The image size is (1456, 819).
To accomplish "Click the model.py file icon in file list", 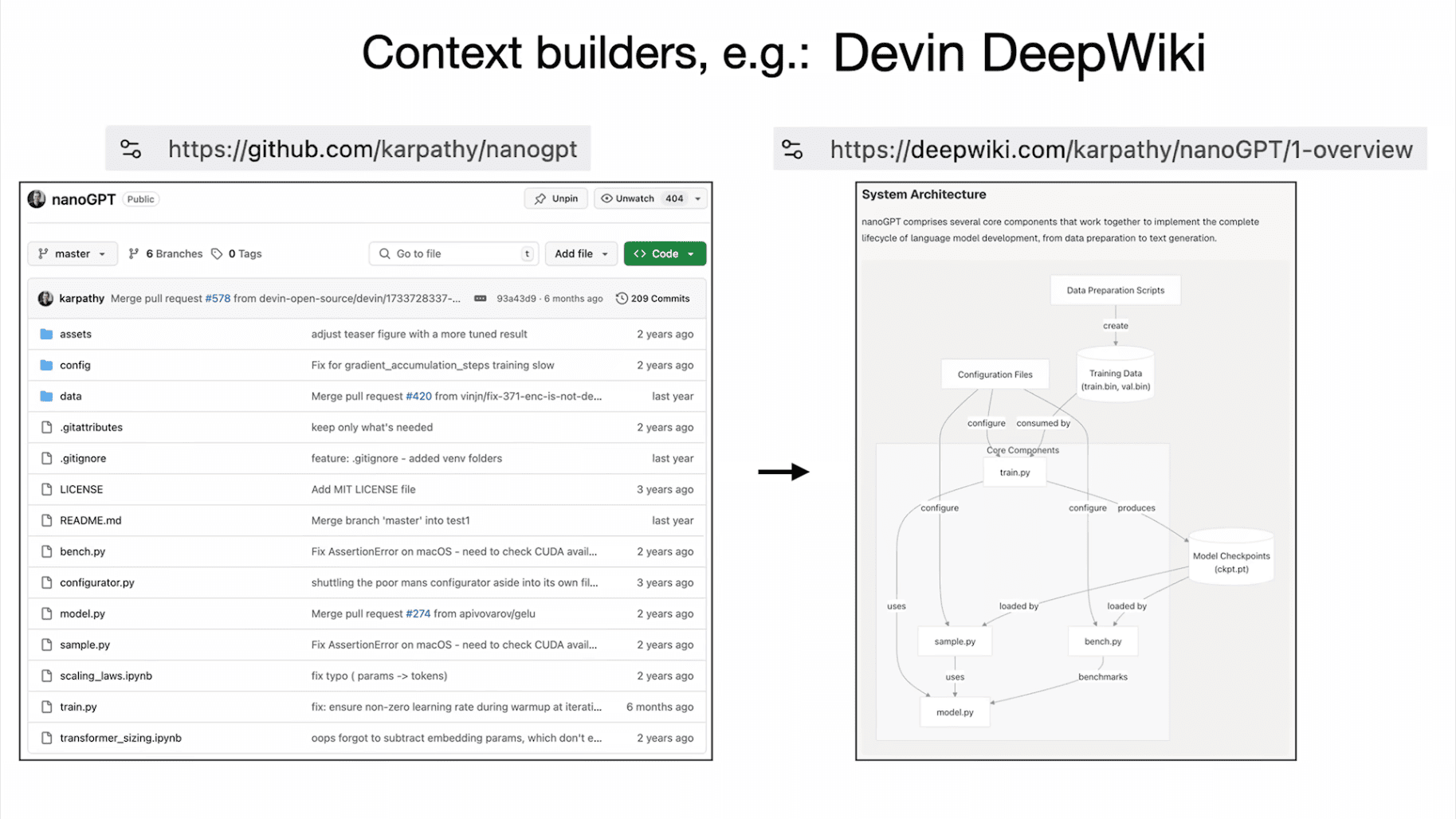I will (46, 613).
